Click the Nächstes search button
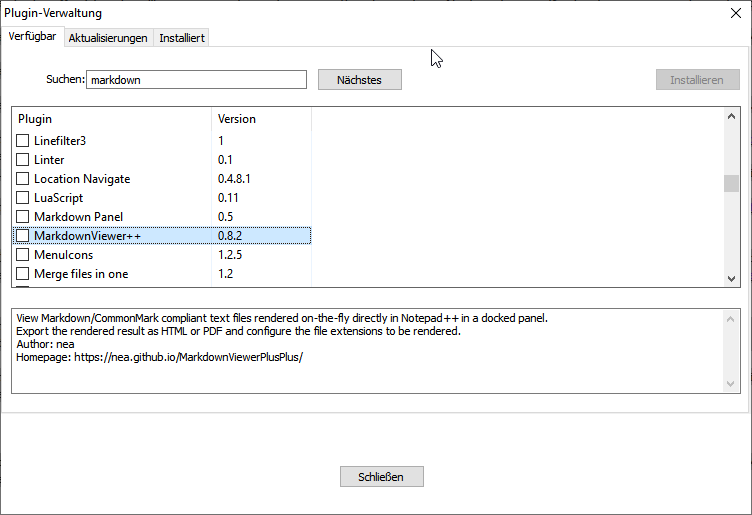752x515 pixels. pyautogui.click(x=359, y=80)
